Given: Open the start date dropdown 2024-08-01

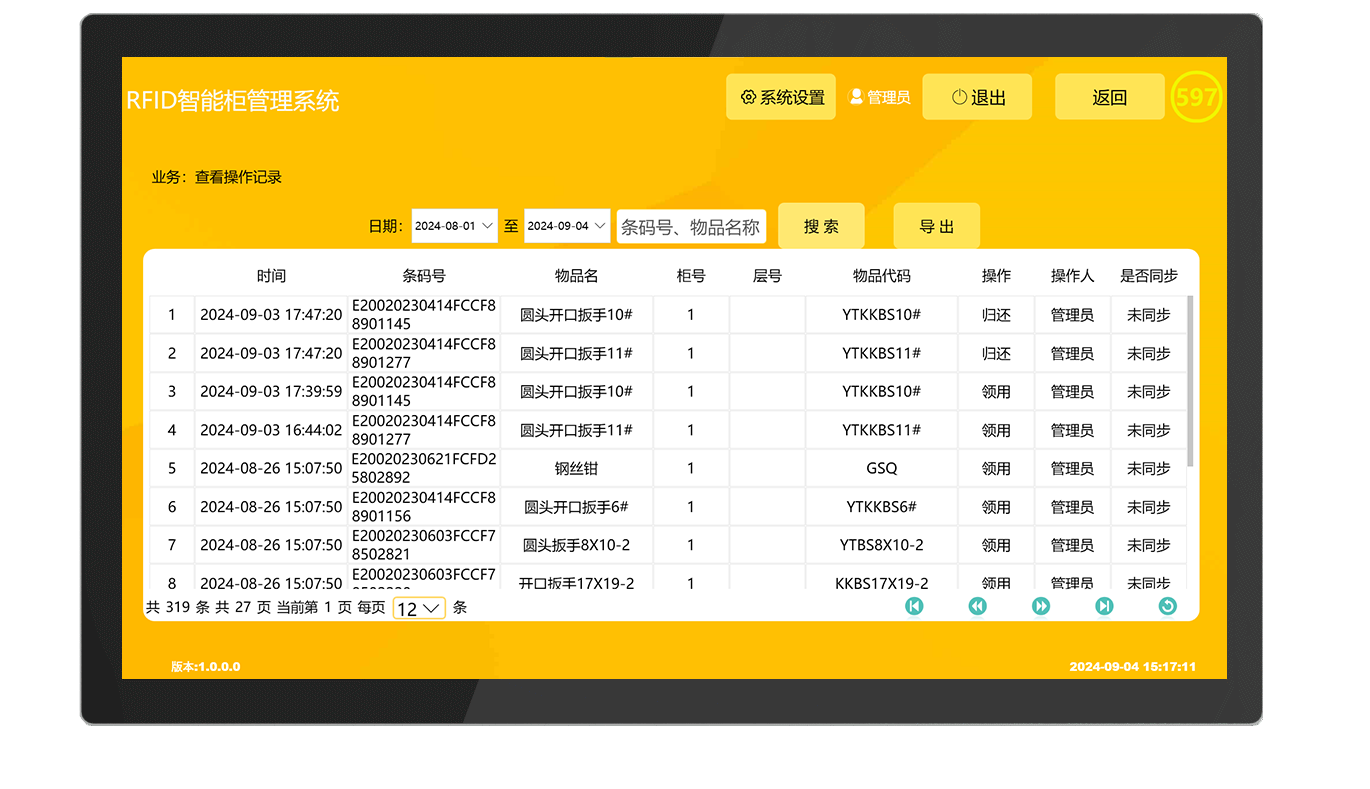Looking at the screenshot, I should tap(454, 226).
